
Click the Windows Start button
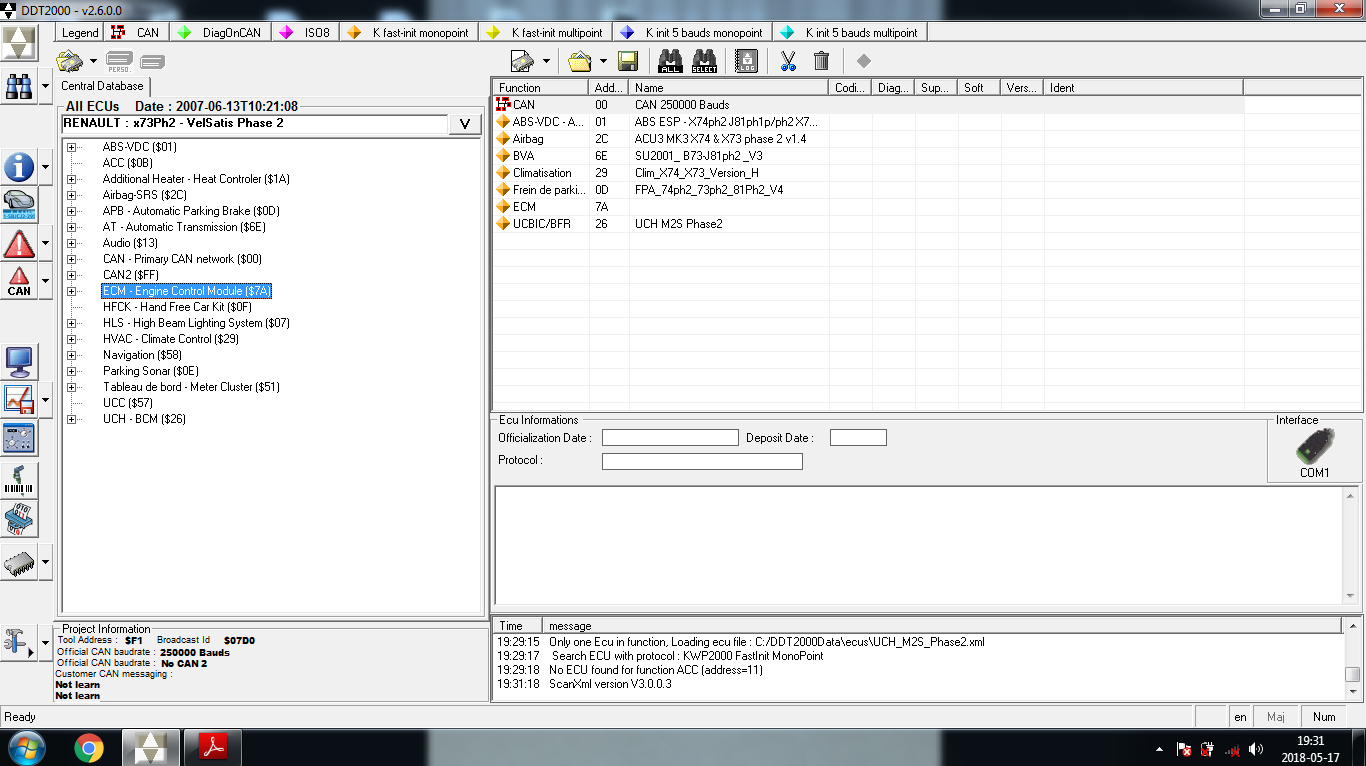[x=26, y=747]
